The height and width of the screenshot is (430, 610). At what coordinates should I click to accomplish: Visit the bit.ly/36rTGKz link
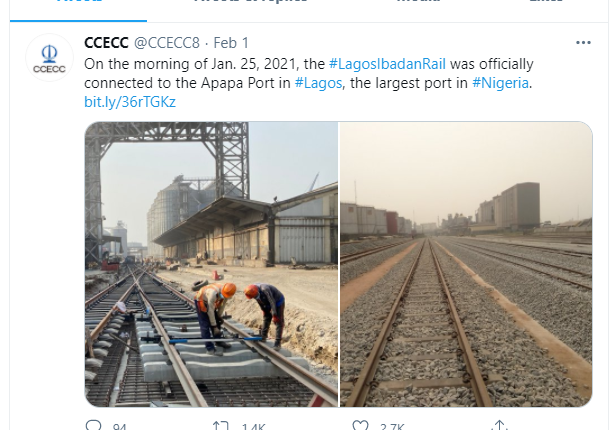[x=116, y=101]
